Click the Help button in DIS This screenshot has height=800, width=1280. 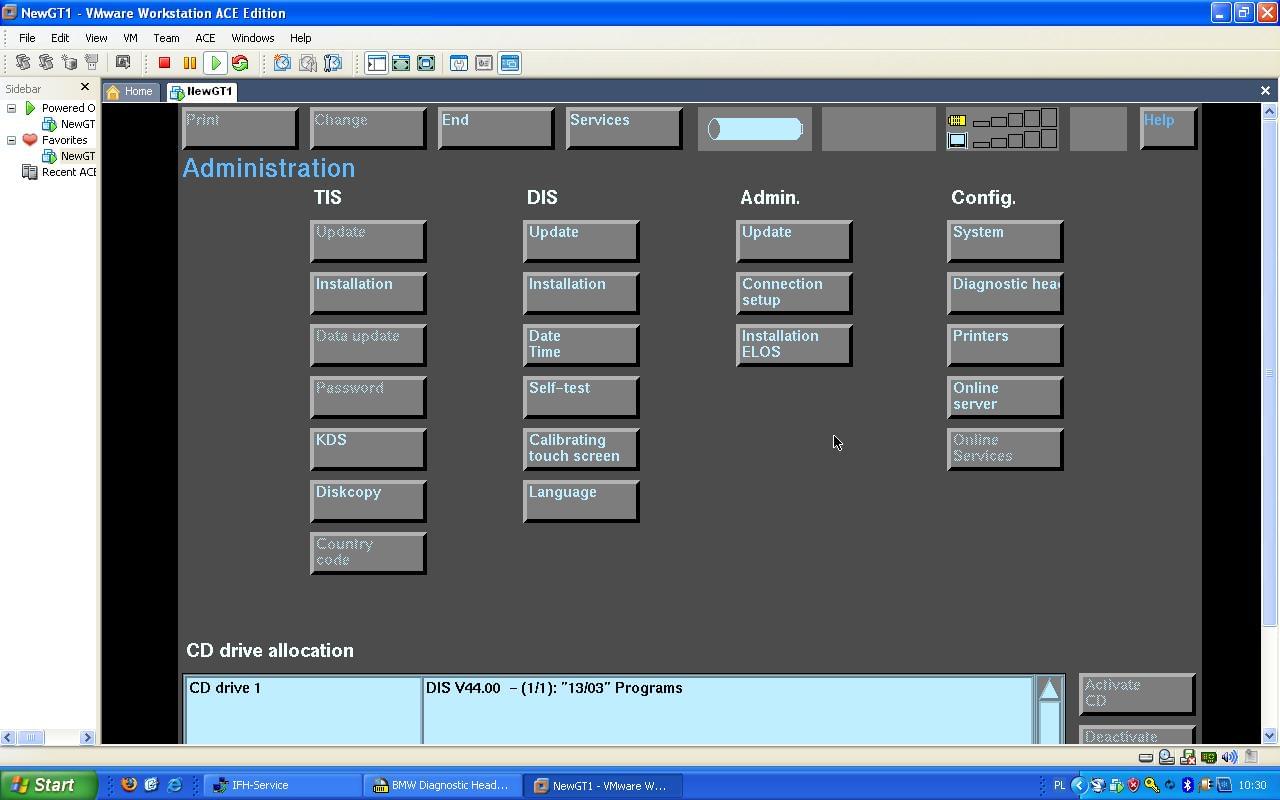(x=1168, y=128)
